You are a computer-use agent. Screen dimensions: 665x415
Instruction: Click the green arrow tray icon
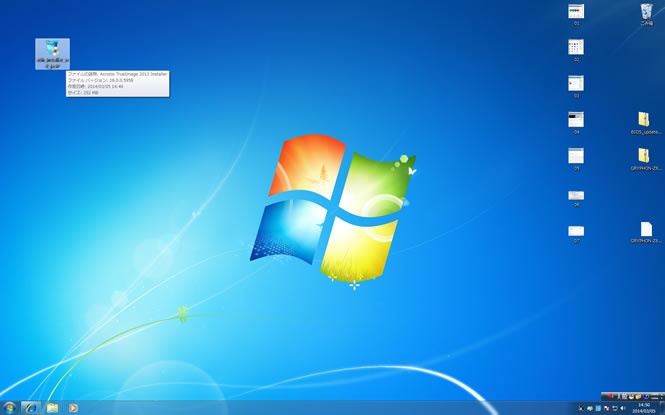590,408
